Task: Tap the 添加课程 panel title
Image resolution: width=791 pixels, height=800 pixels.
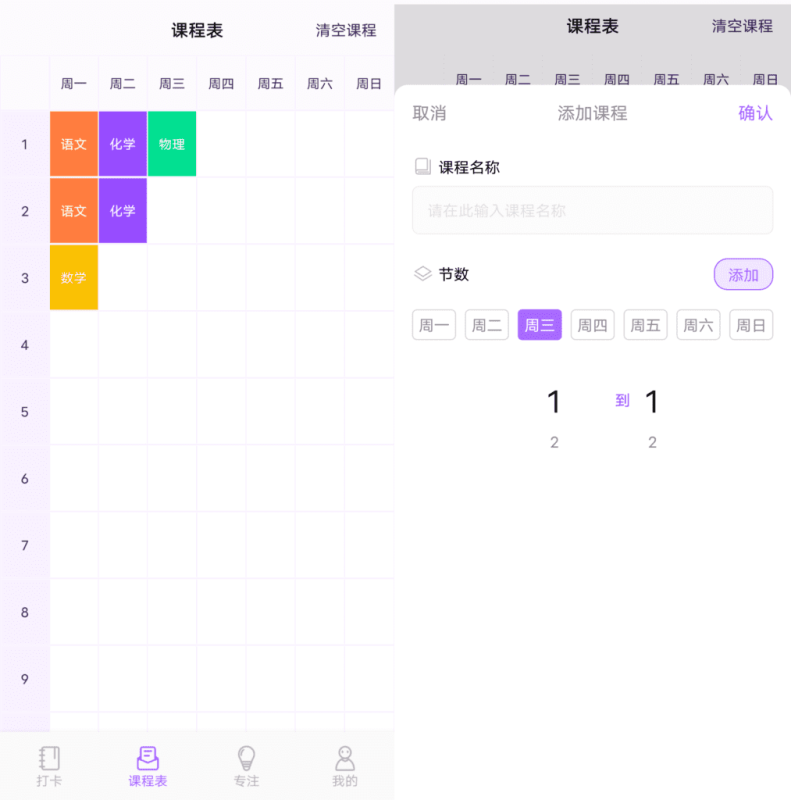Action: click(x=592, y=113)
